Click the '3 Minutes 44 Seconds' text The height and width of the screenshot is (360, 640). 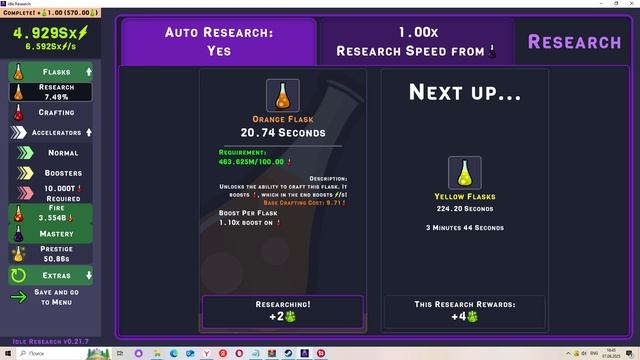[x=464, y=228]
